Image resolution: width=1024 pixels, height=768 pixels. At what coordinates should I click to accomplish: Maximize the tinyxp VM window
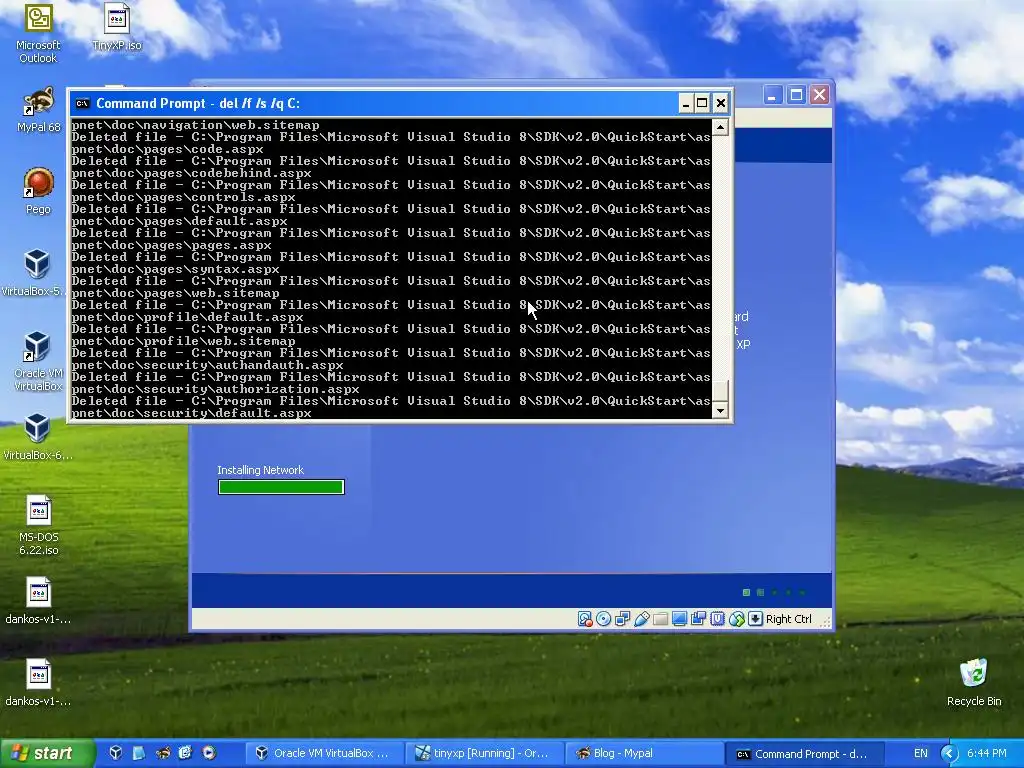click(796, 95)
